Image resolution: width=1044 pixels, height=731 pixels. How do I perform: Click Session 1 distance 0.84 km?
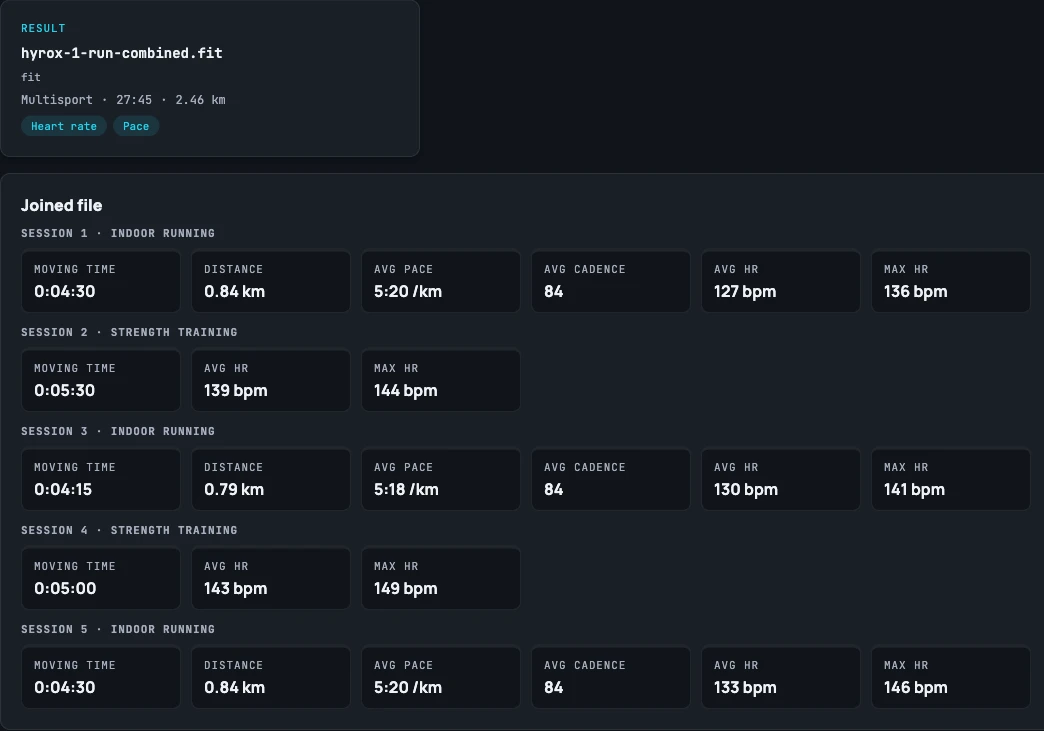pyautogui.click(x=234, y=292)
